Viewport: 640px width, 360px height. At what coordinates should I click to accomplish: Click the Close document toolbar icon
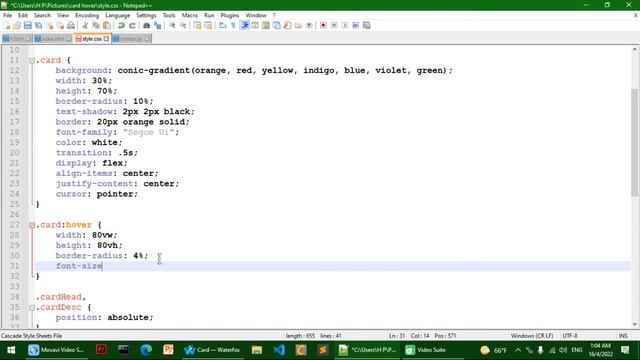pyautogui.click(x=49, y=25)
